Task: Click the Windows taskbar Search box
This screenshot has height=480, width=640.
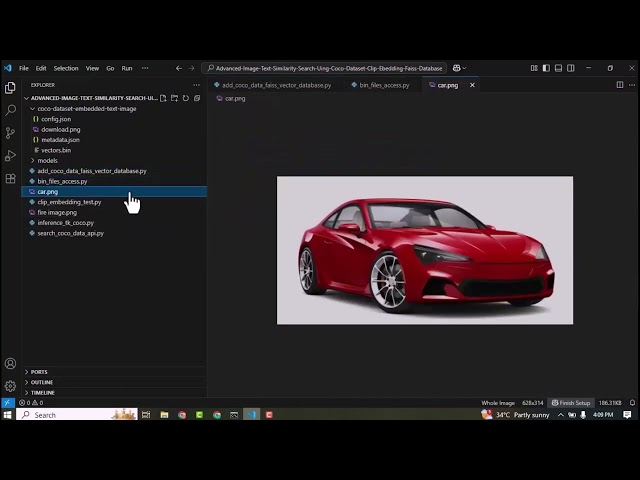Action: coord(77,415)
